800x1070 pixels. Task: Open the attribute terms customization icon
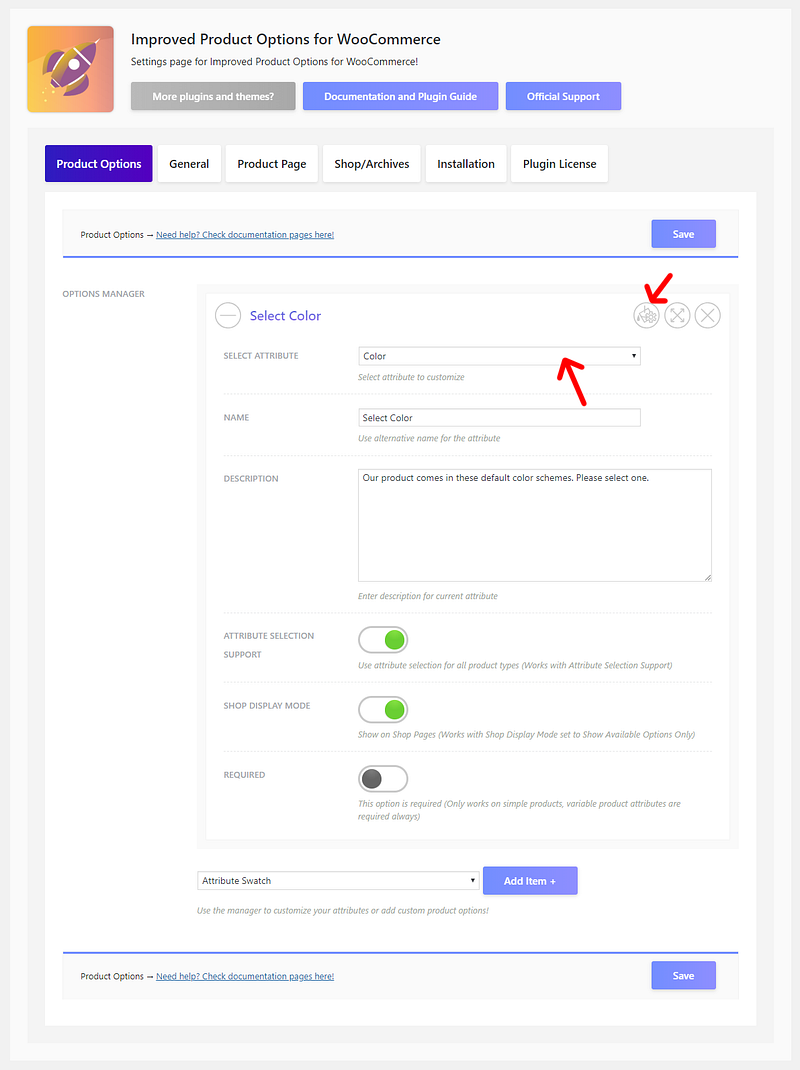[646, 315]
